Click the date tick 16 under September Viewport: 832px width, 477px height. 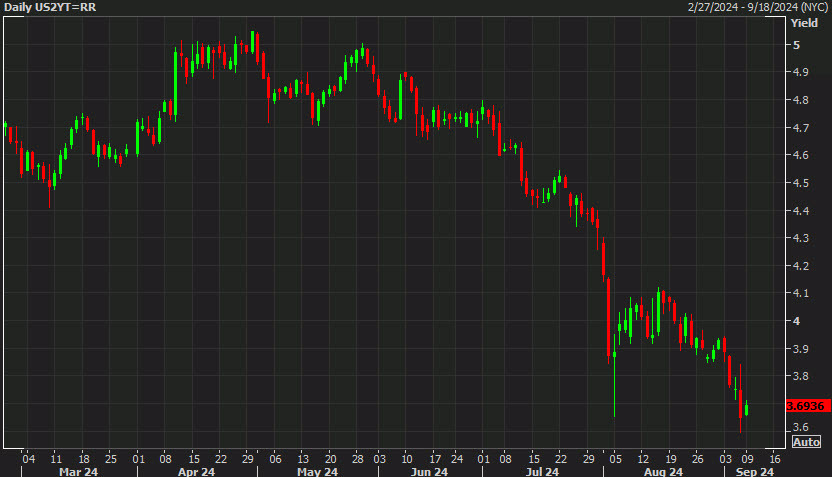[x=775, y=459]
